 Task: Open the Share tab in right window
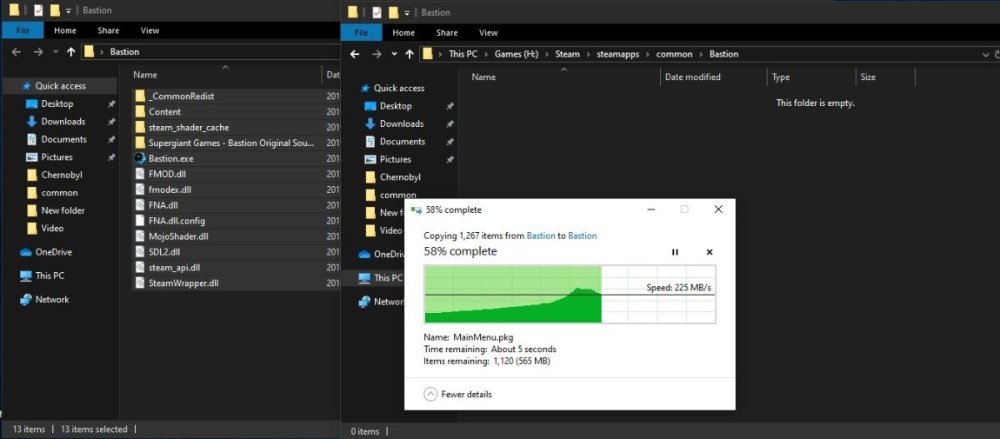pyautogui.click(x=446, y=33)
